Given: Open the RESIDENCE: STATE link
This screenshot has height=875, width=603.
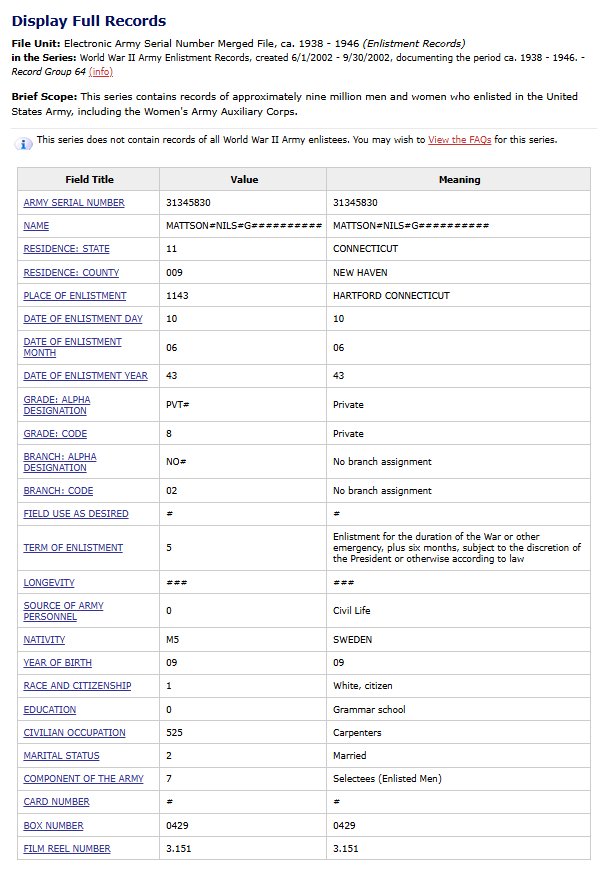Looking at the screenshot, I should coord(68,248).
